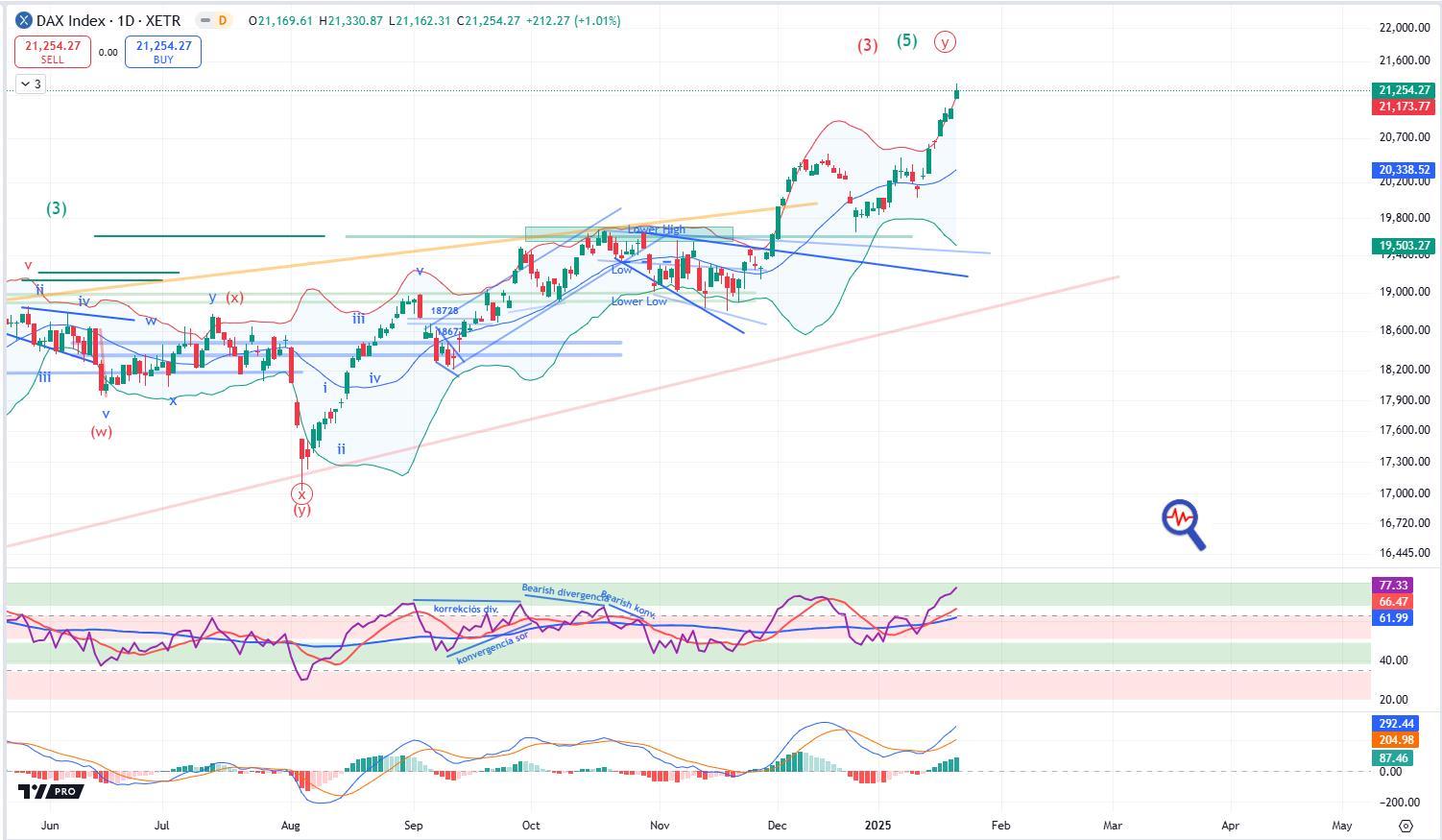Click the 22,000.00 price scale level

point(1405,28)
